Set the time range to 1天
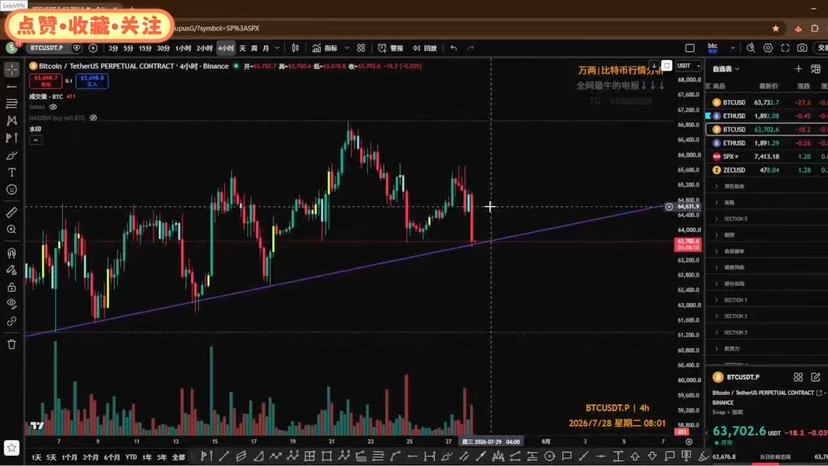Image resolution: width=828 pixels, height=466 pixels. click(36, 457)
